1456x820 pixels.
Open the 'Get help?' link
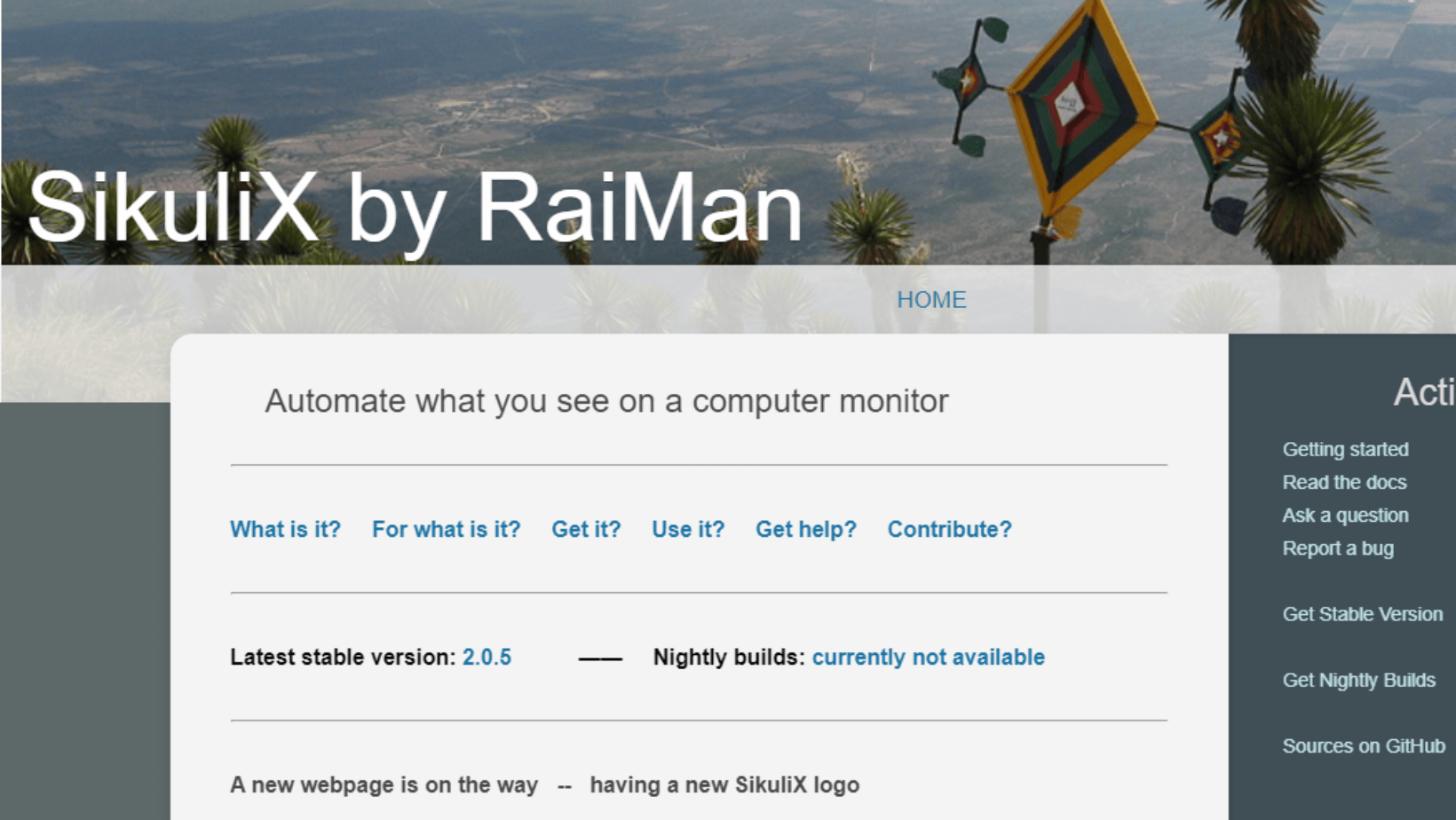point(806,530)
